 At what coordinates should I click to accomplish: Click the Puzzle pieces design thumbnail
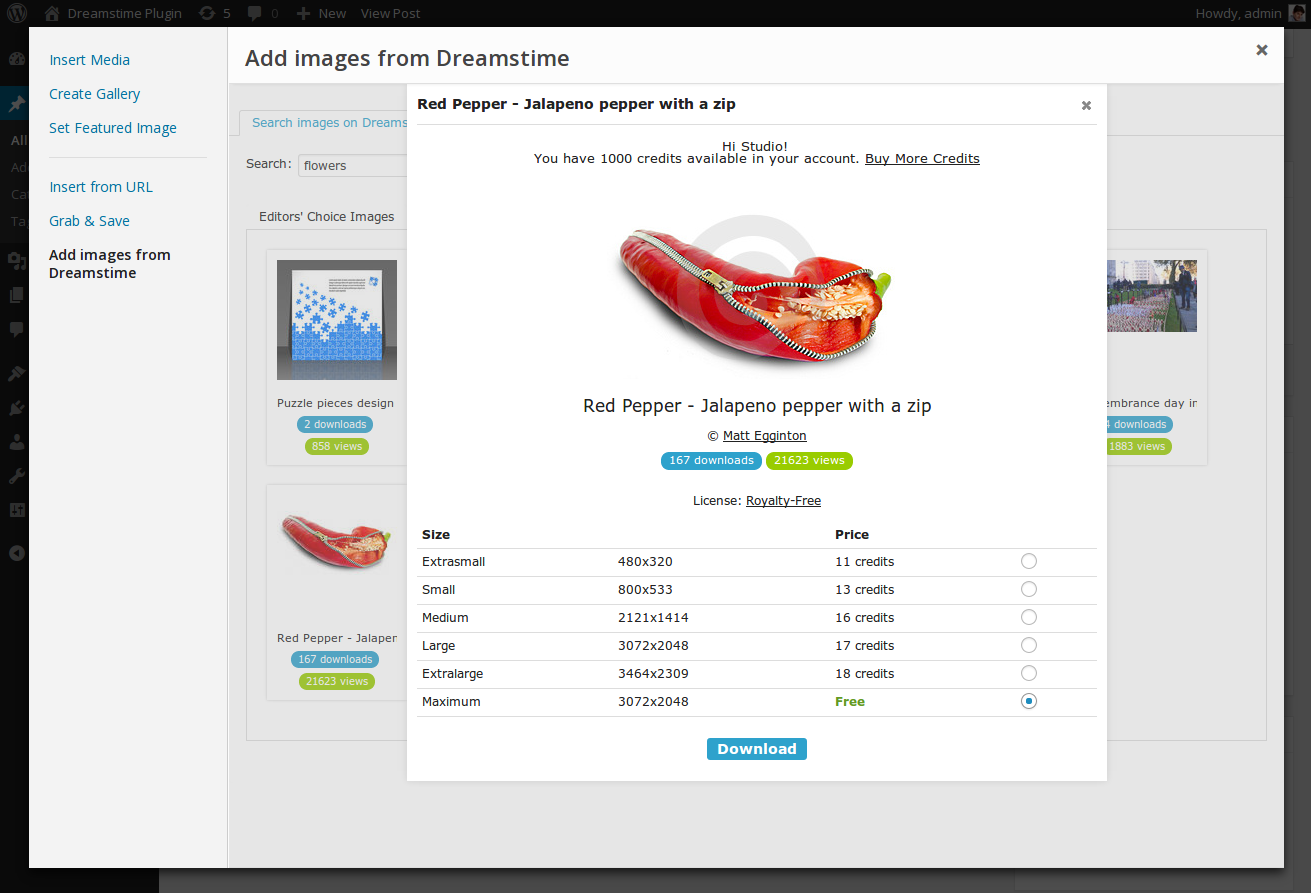337,320
